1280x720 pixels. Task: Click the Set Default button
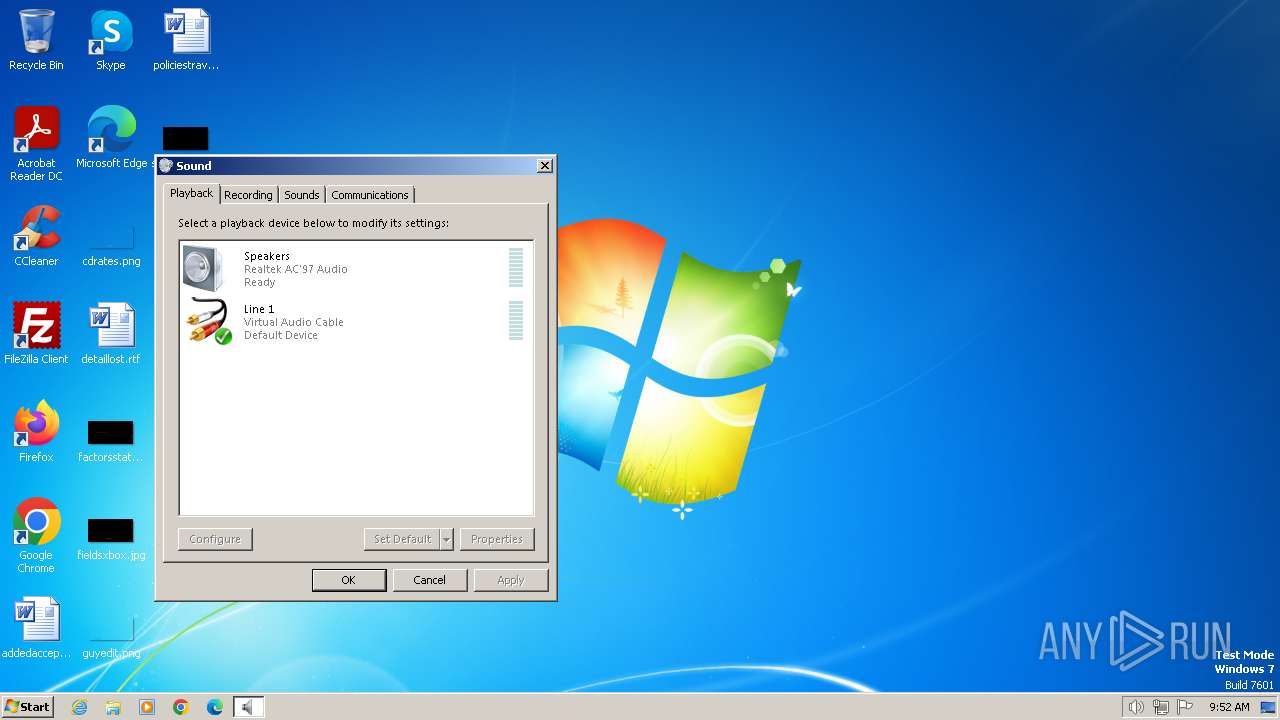pos(402,539)
